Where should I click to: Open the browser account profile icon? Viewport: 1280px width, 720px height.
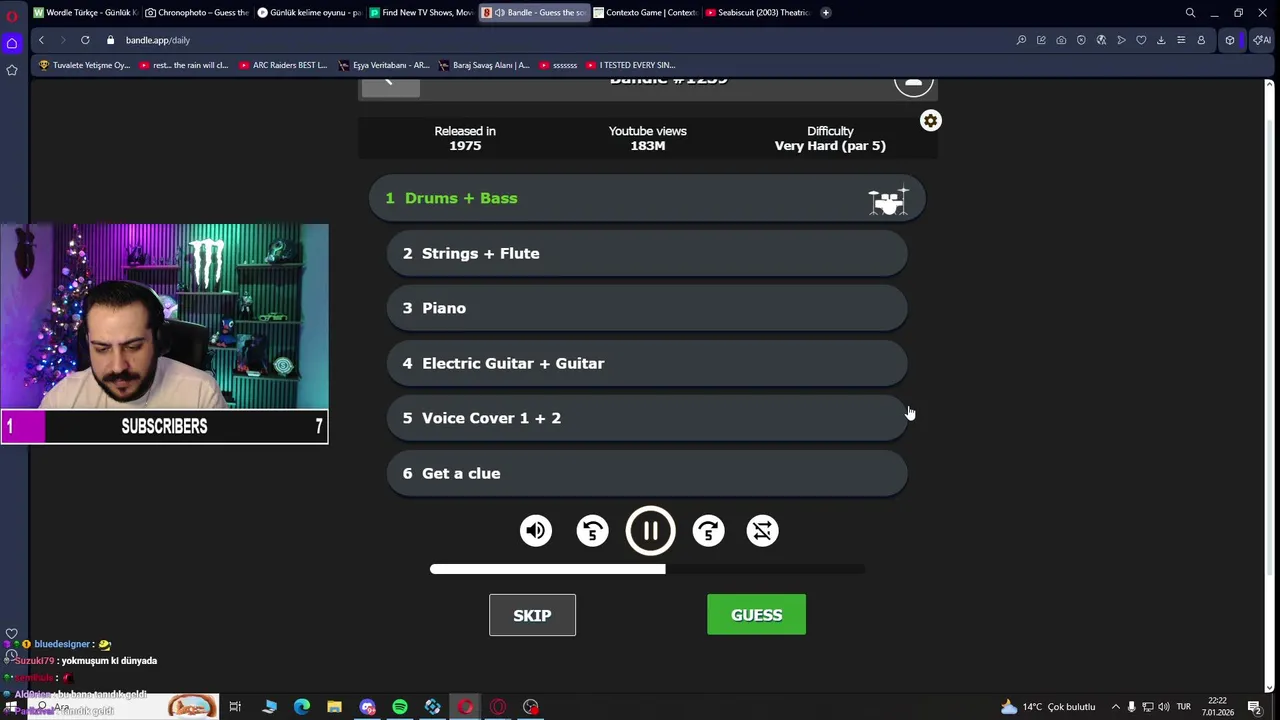coord(1201,40)
